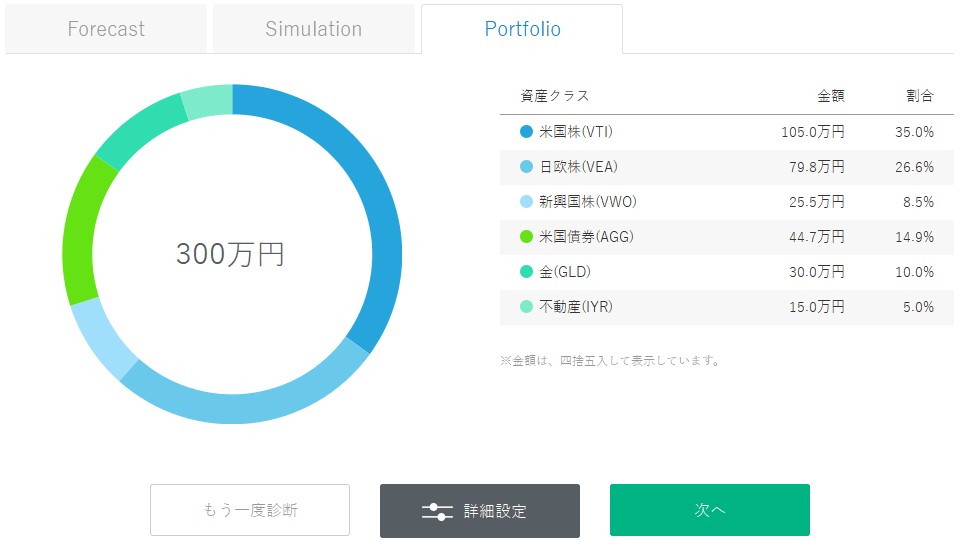Click the 35.0% ratio value
This screenshot has height=547, width=965.
[915, 132]
